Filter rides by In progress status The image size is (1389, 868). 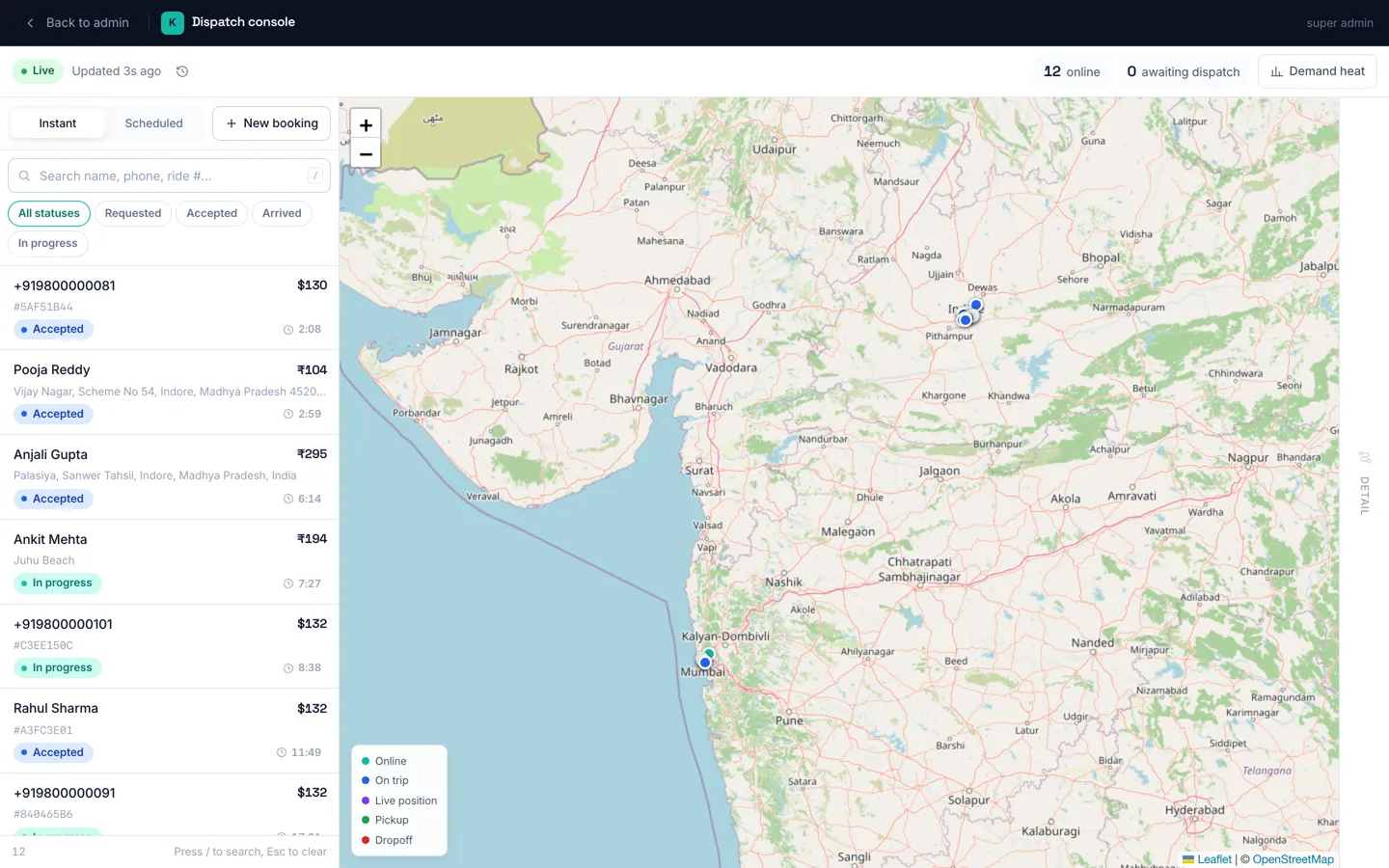coord(47,243)
